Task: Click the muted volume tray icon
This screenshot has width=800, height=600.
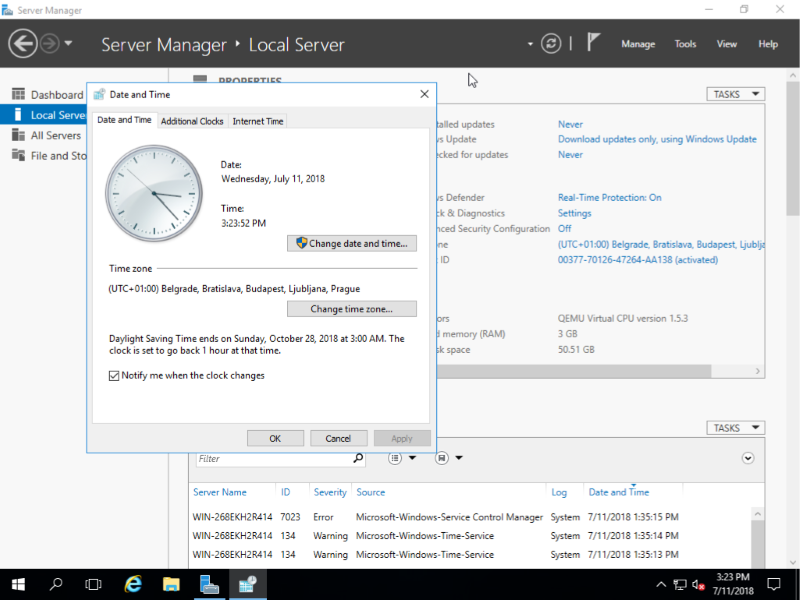Action: (698, 585)
